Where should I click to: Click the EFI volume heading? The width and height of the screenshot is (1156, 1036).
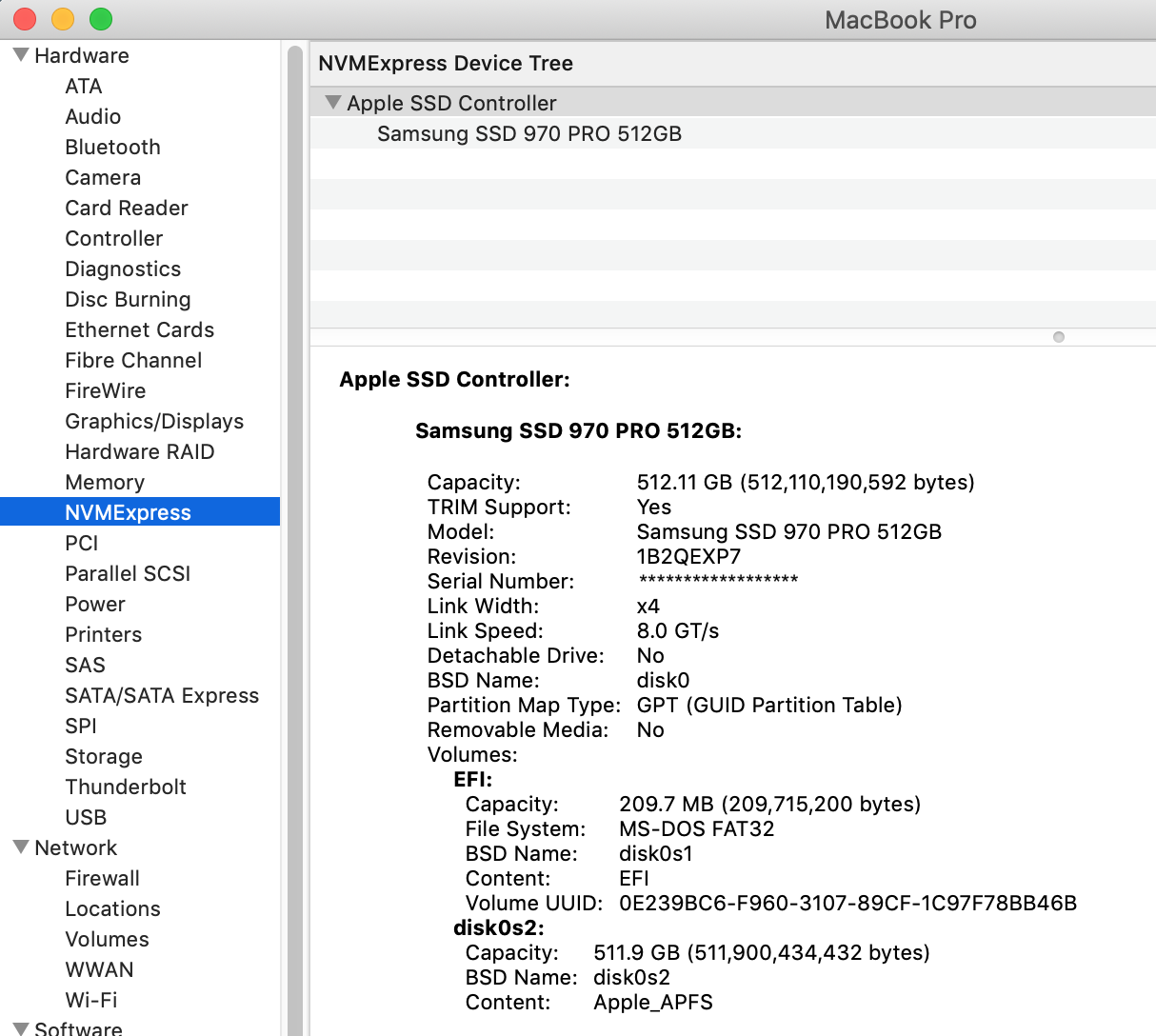pyautogui.click(x=473, y=779)
